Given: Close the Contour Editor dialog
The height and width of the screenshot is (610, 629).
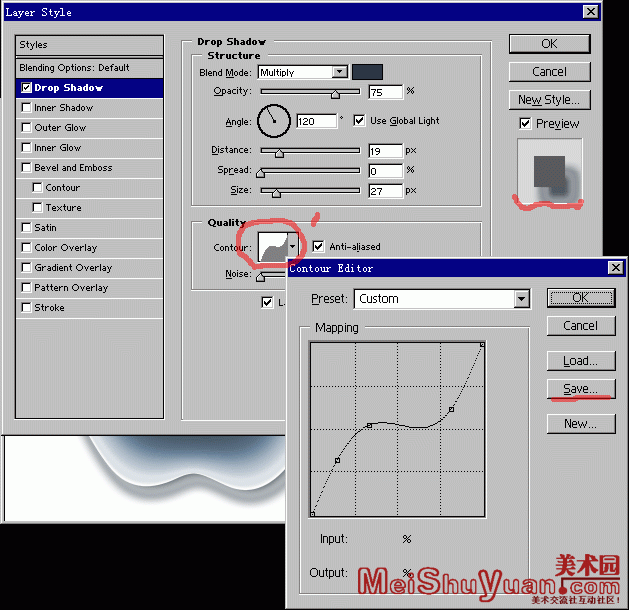Looking at the screenshot, I should click(x=614, y=268).
